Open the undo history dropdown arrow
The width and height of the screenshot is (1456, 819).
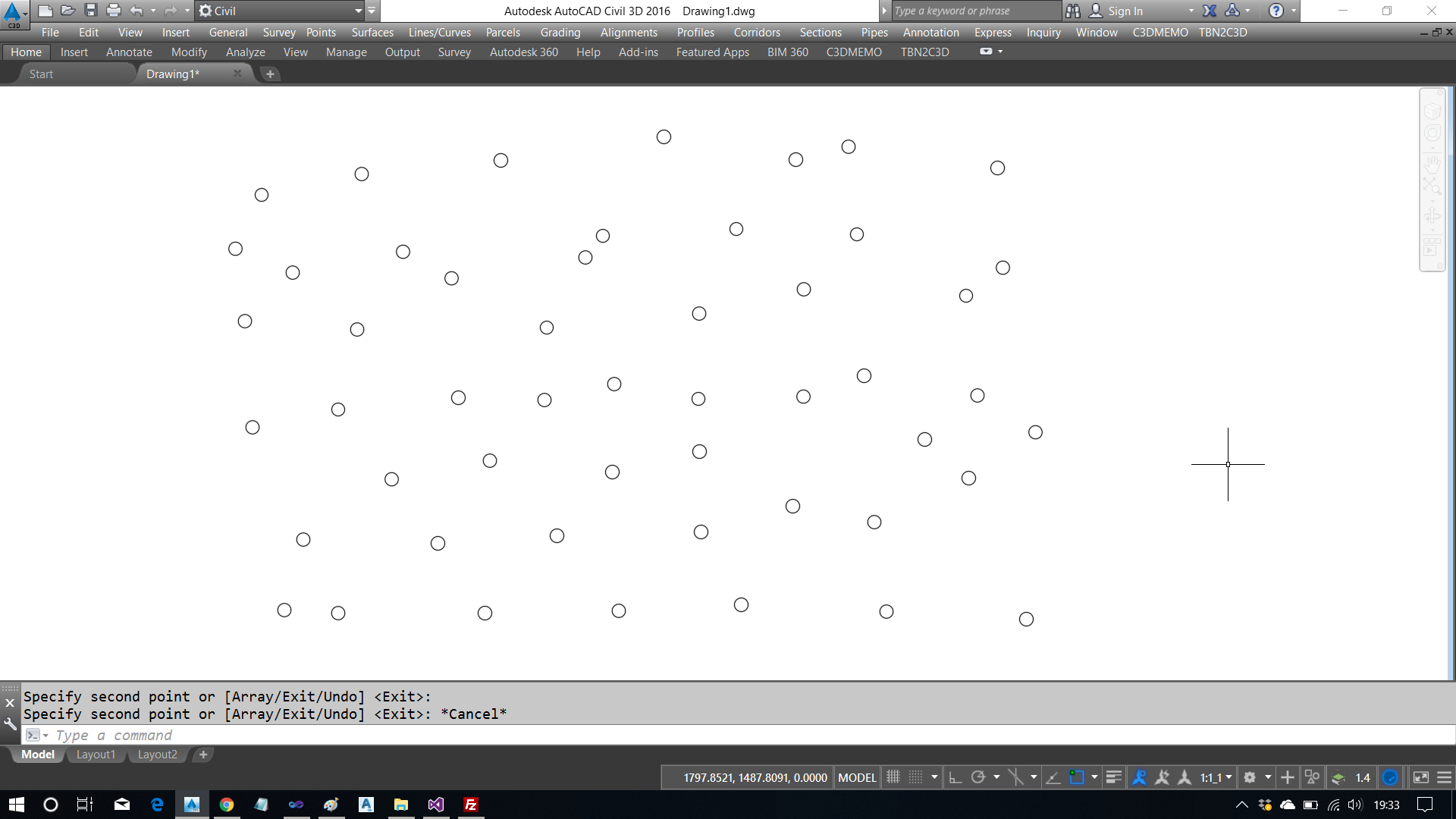[x=153, y=11]
